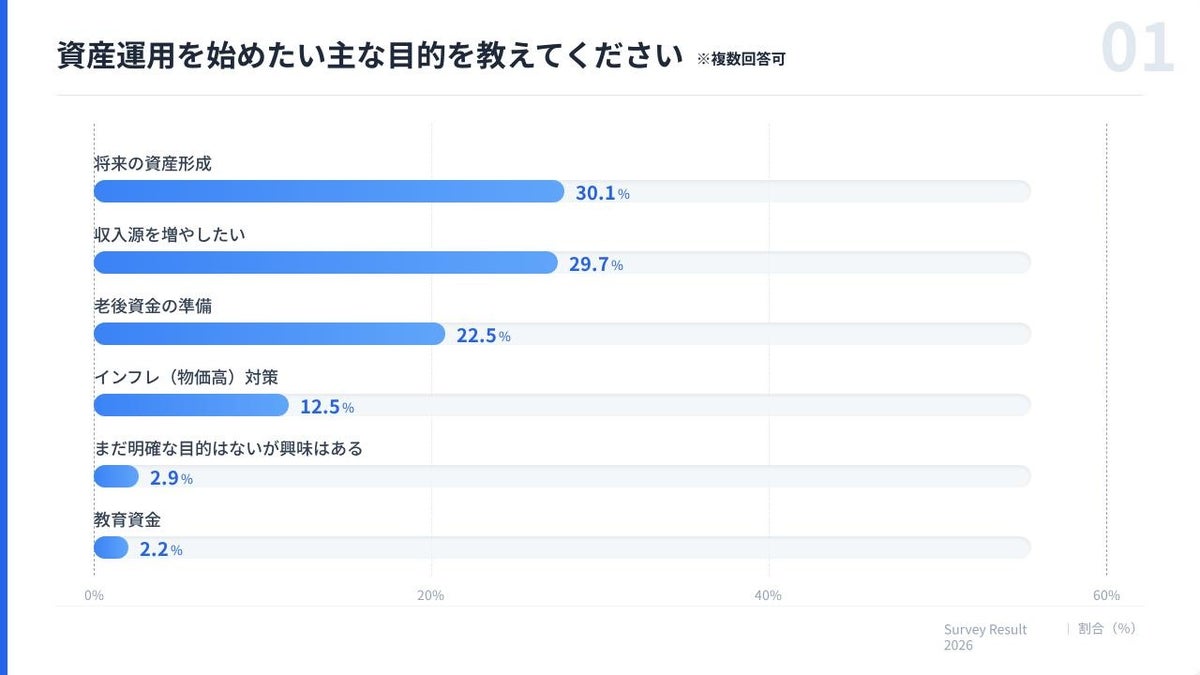This screenshot has width=1200, height=675.
Task: Click the 29.7% value label
Action: (596, 264)
